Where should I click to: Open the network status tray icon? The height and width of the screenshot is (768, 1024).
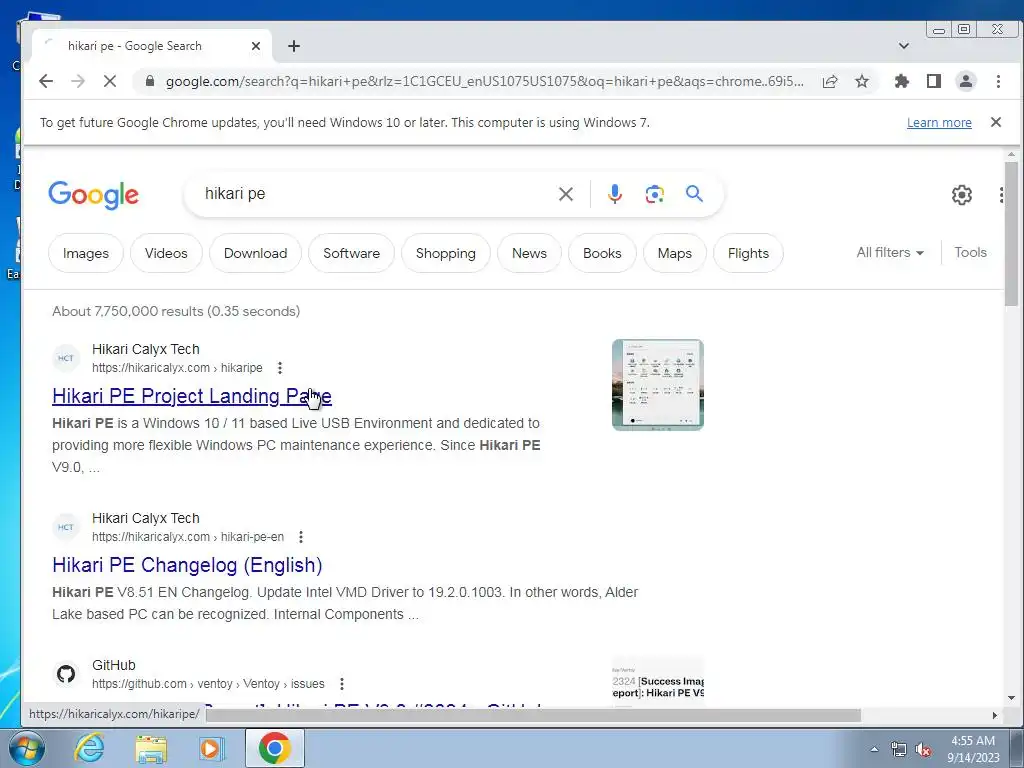point(899,750)
